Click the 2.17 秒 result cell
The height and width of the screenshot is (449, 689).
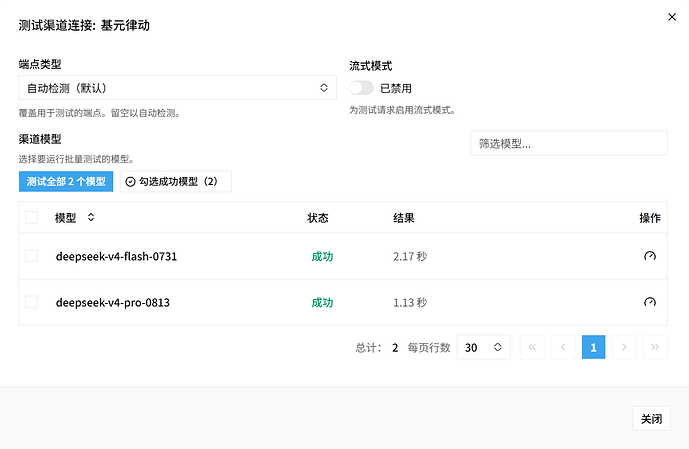point(410,256)
